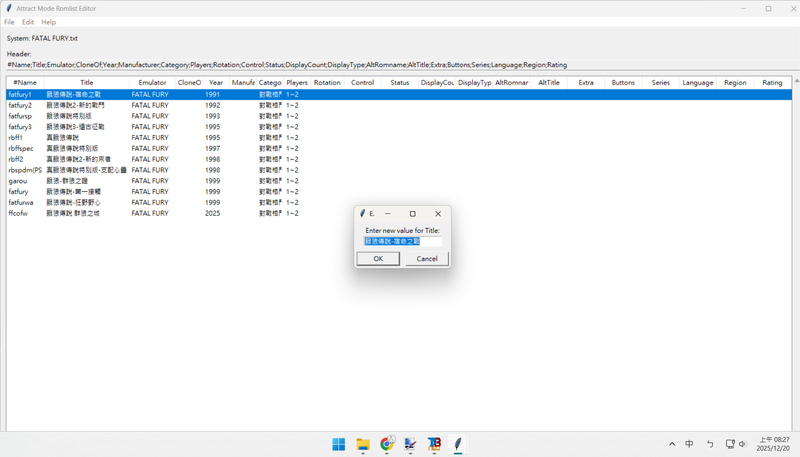Open the monitor-and-pen app in taskbar

point(410,444)
